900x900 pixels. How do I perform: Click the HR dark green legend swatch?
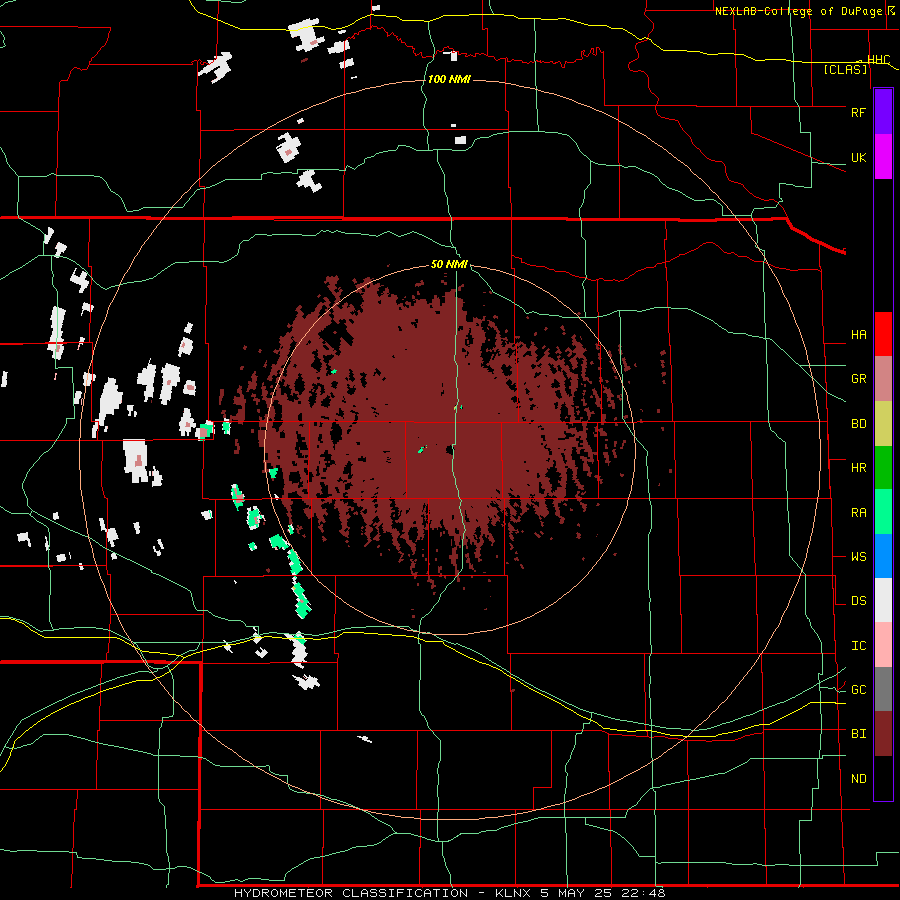883,468
